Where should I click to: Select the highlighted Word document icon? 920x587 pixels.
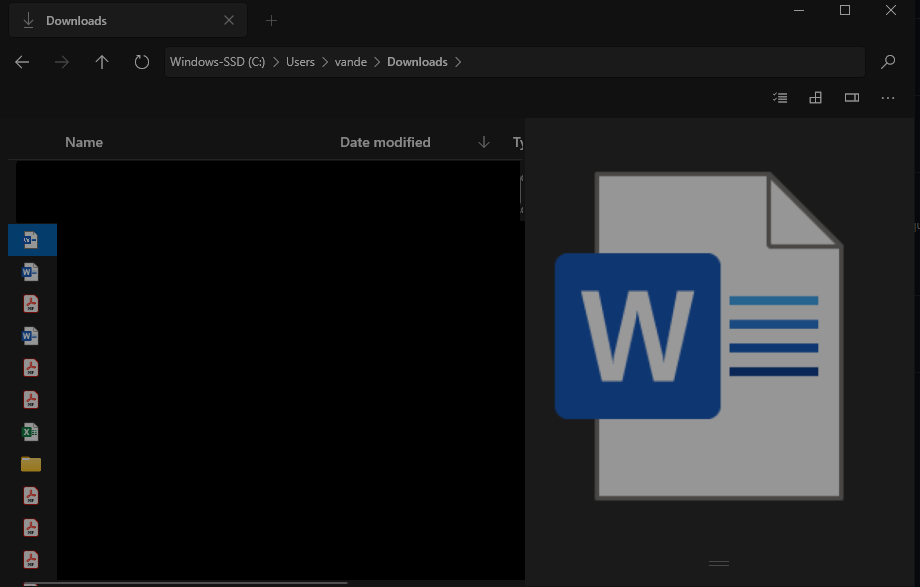pyautogui.click(x=31, y=240)
